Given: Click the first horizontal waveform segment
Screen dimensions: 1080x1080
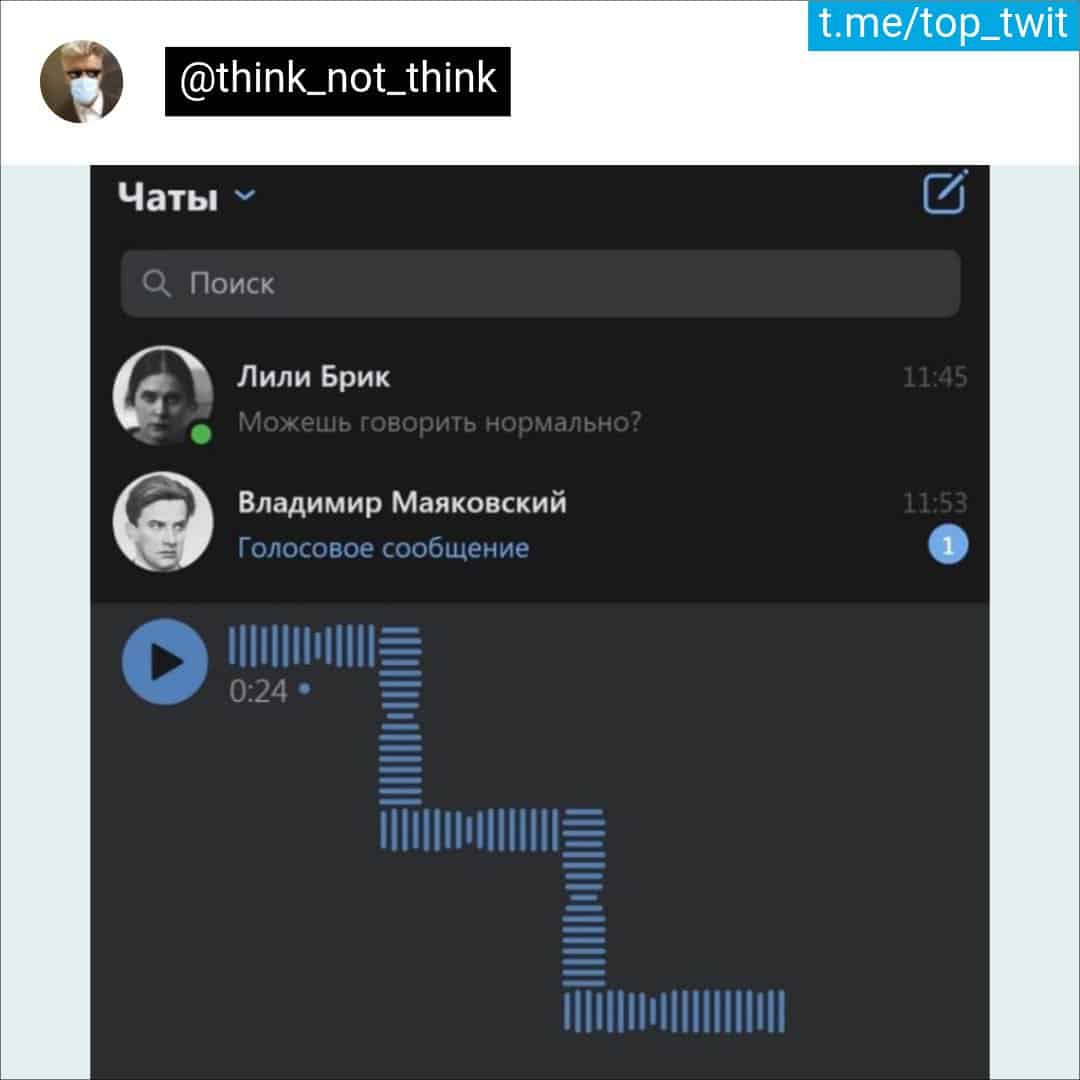Looking at the screenshot, I should 302,646.
